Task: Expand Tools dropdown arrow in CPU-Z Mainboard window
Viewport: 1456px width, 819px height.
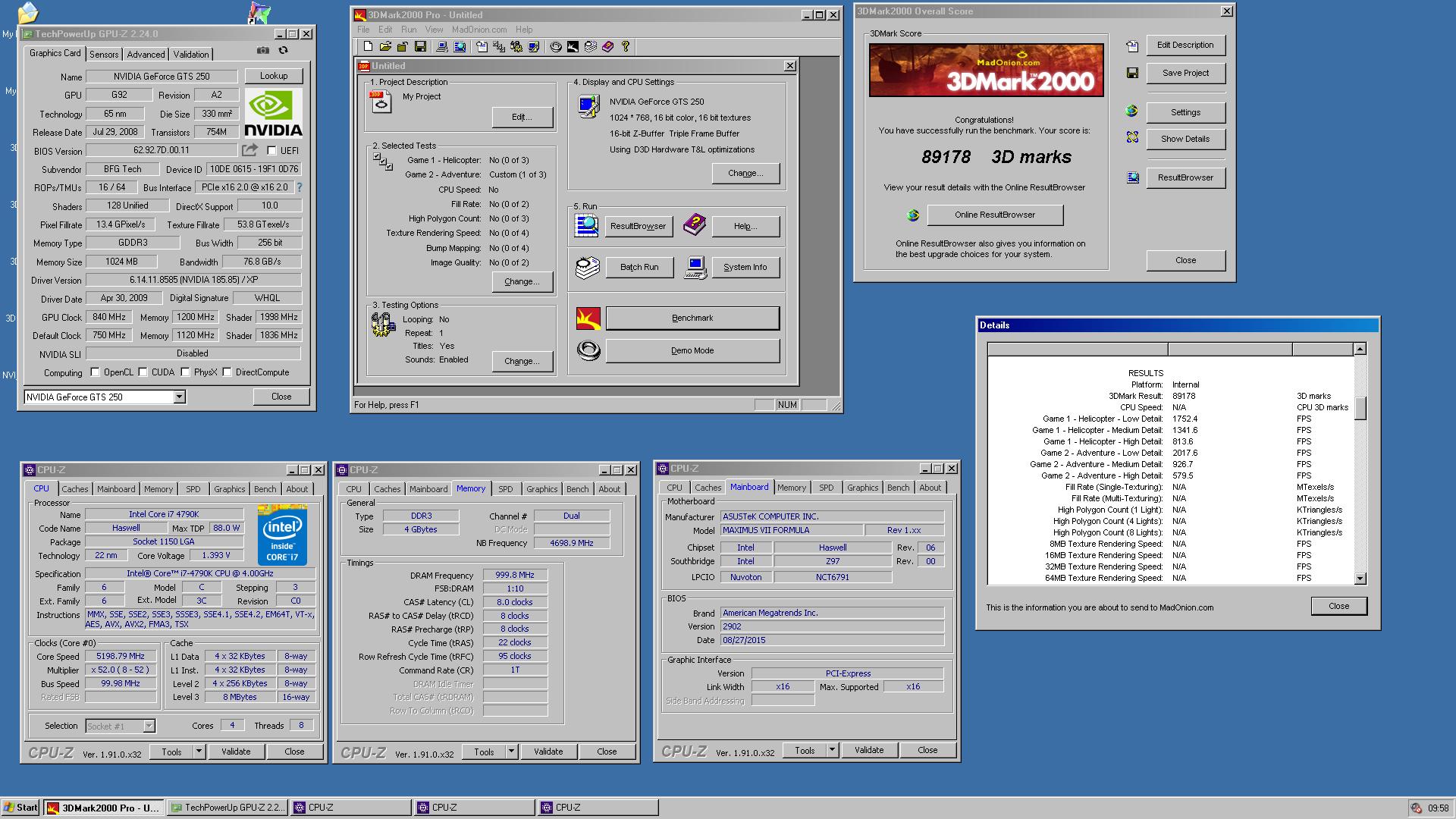Action: [x=832, y=750]
